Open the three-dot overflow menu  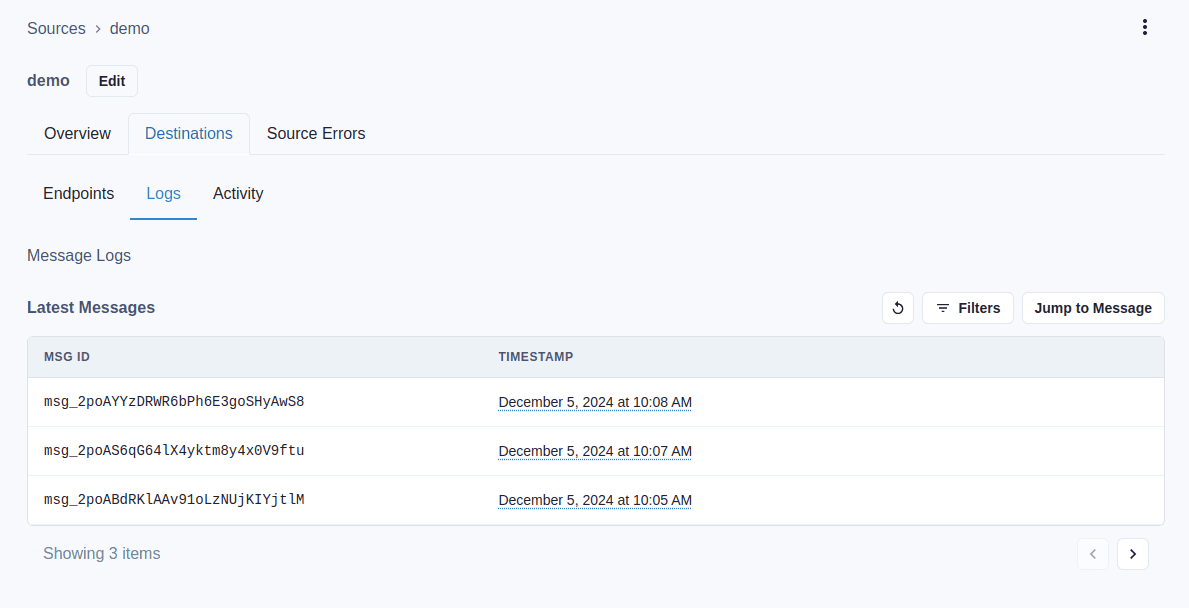tap(1144, 27)
